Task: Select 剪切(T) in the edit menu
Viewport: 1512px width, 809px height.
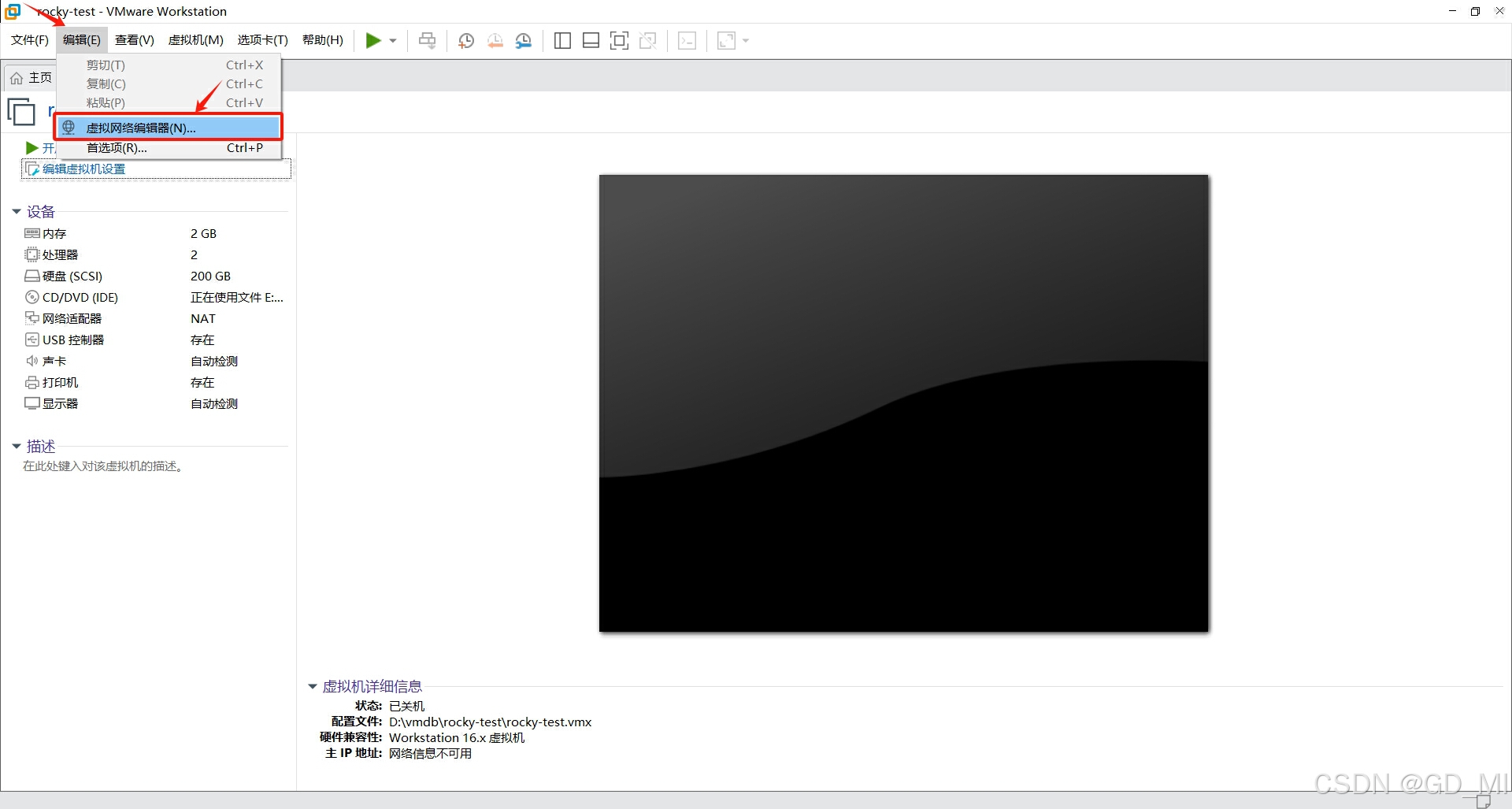Action: (169, 65)
